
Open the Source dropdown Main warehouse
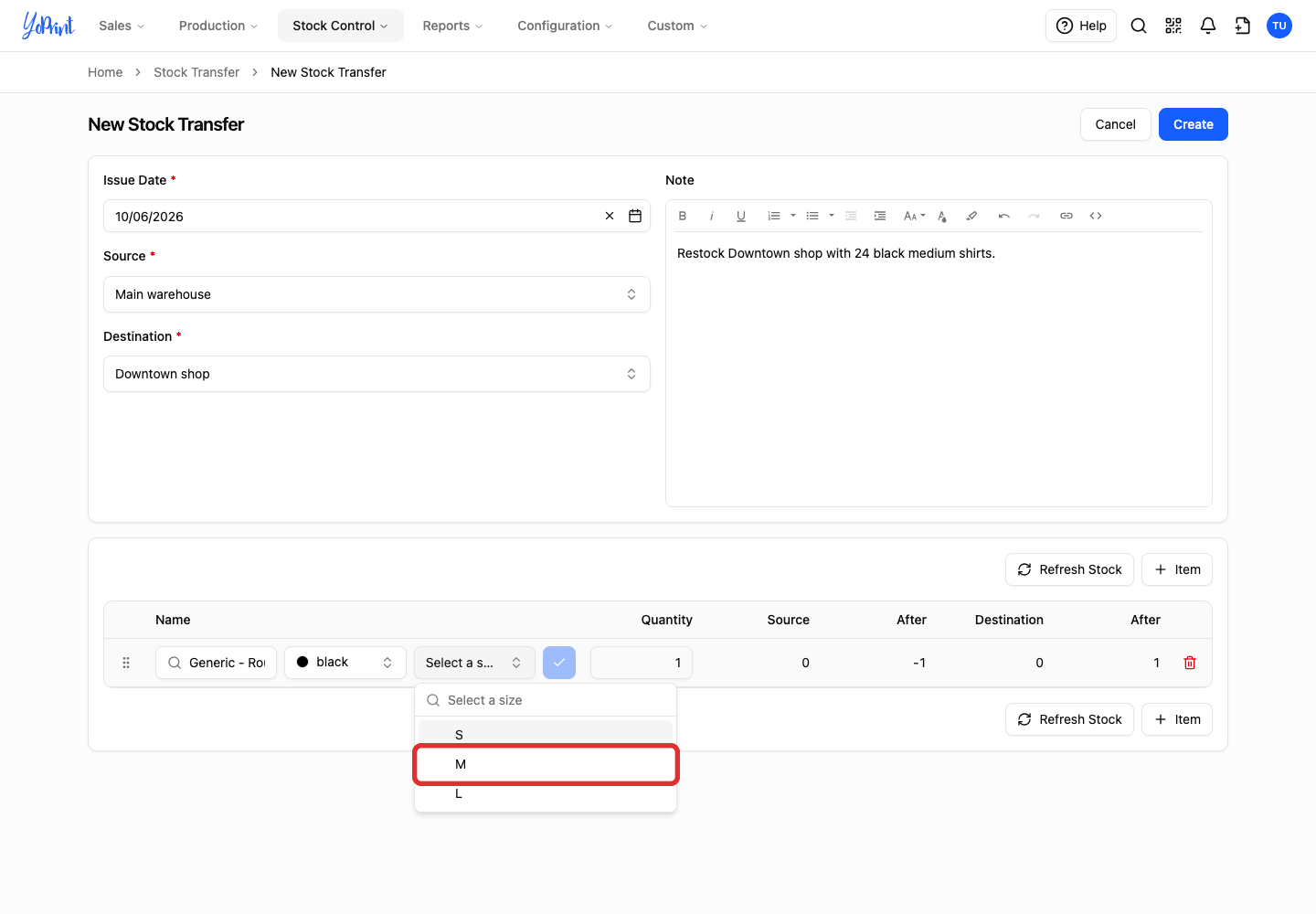[x=377, y=294]
